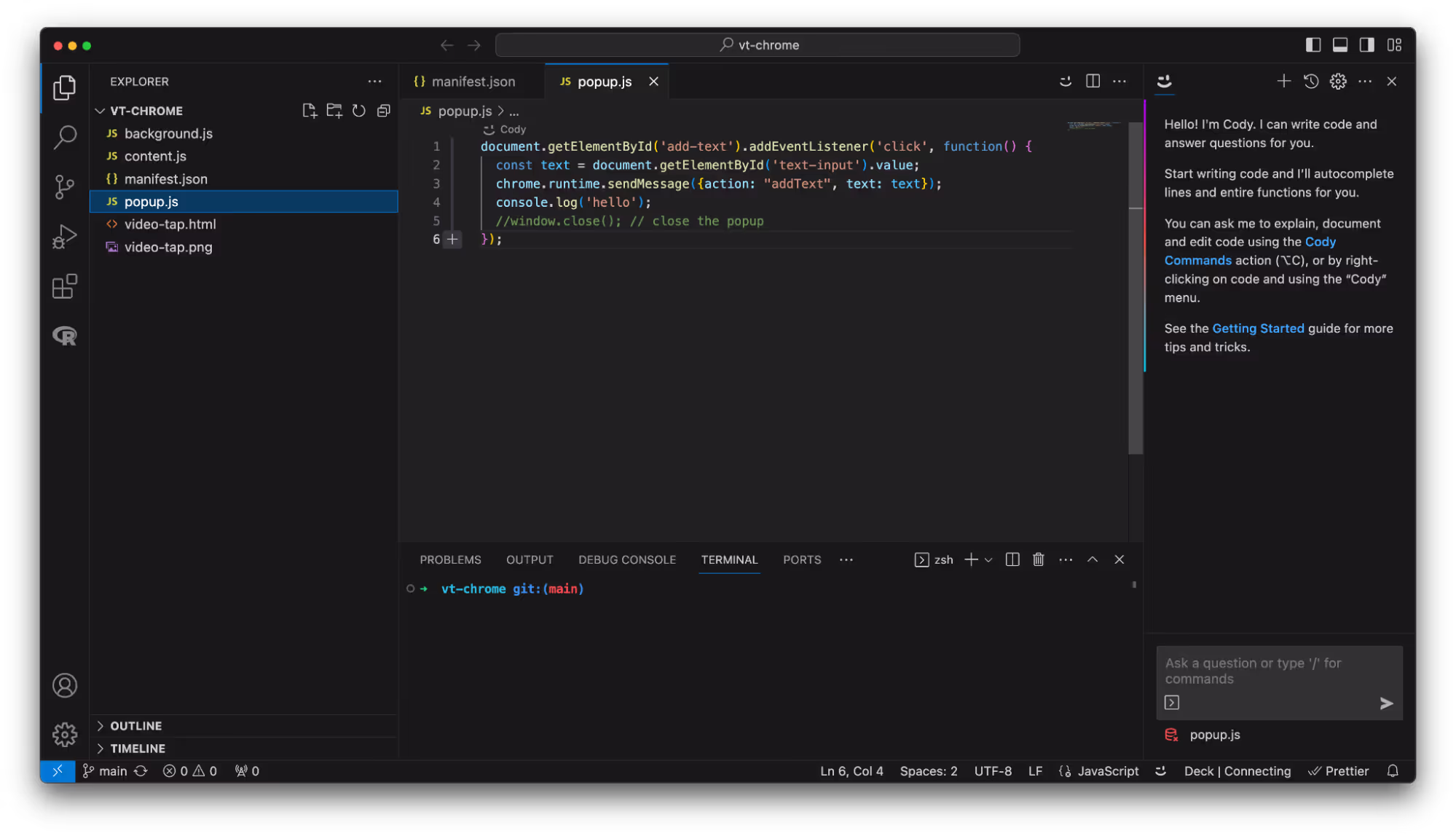Click the Cody commands icon in chat input
Viewport: 1456px width, 836px height.
1172,702
